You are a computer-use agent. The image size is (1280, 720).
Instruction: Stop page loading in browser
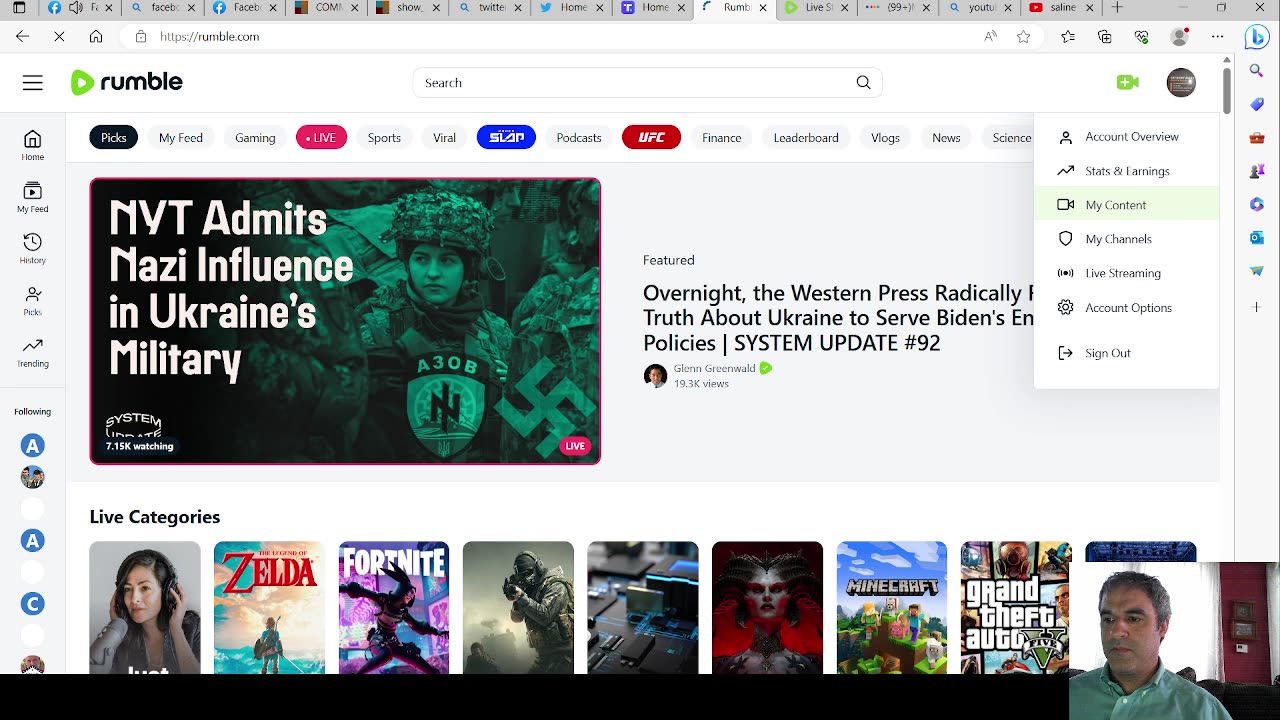59,37
